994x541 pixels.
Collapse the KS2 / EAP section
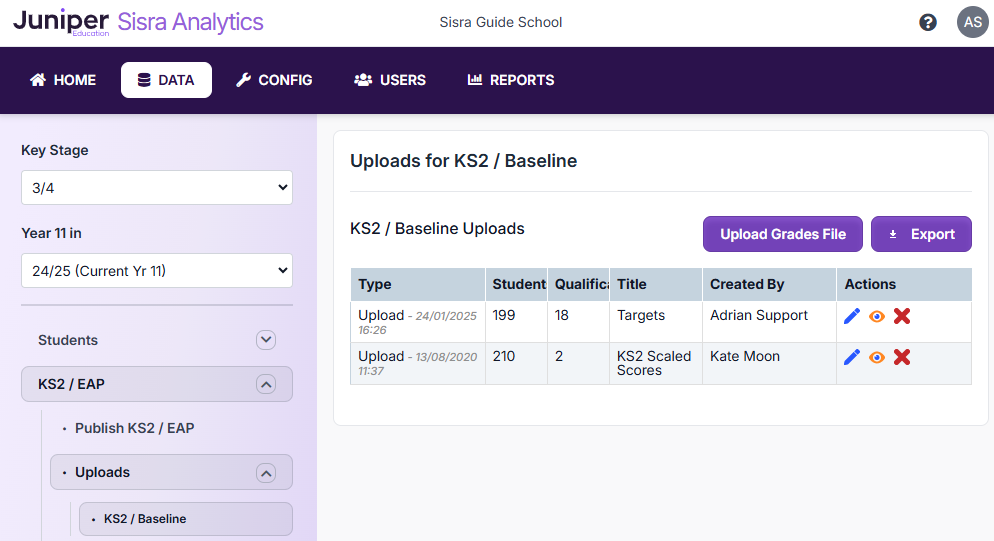266,384
